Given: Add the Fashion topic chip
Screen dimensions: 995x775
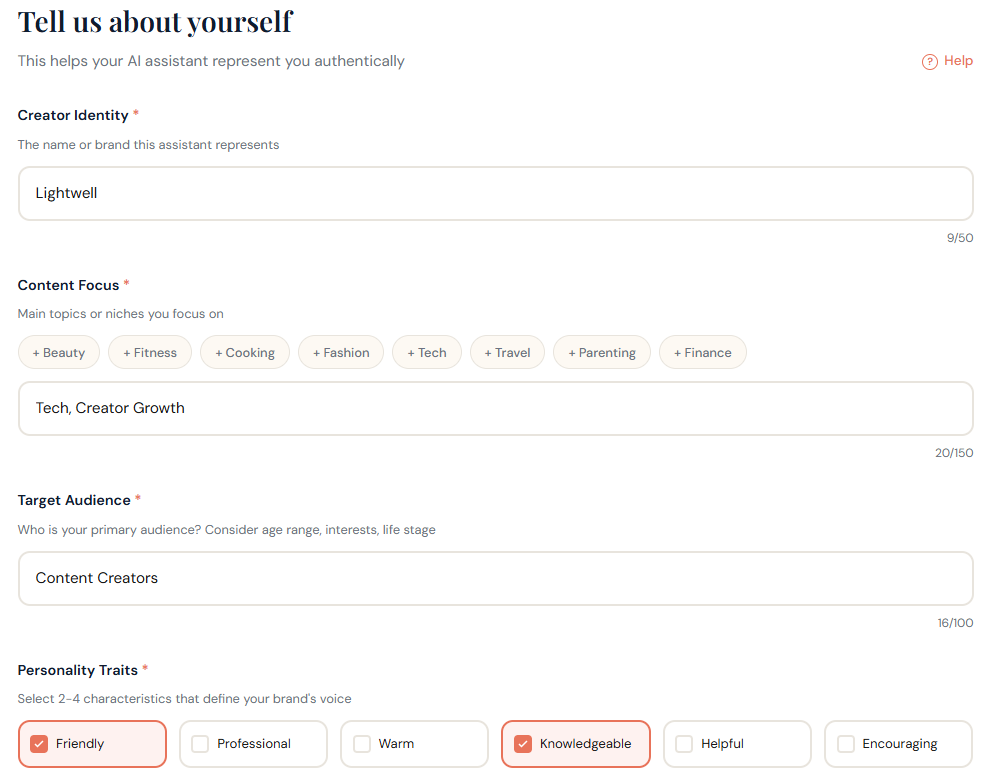Looking at the screenshot, I should coord(340,352).
